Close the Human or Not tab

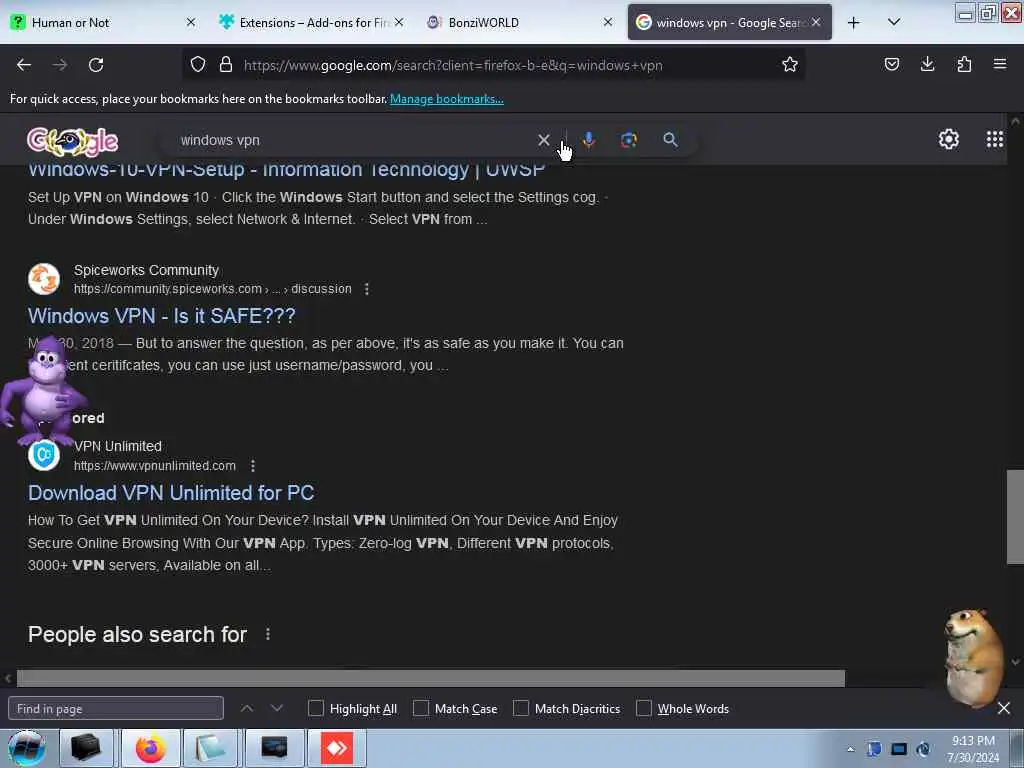(x=191, y=22)
